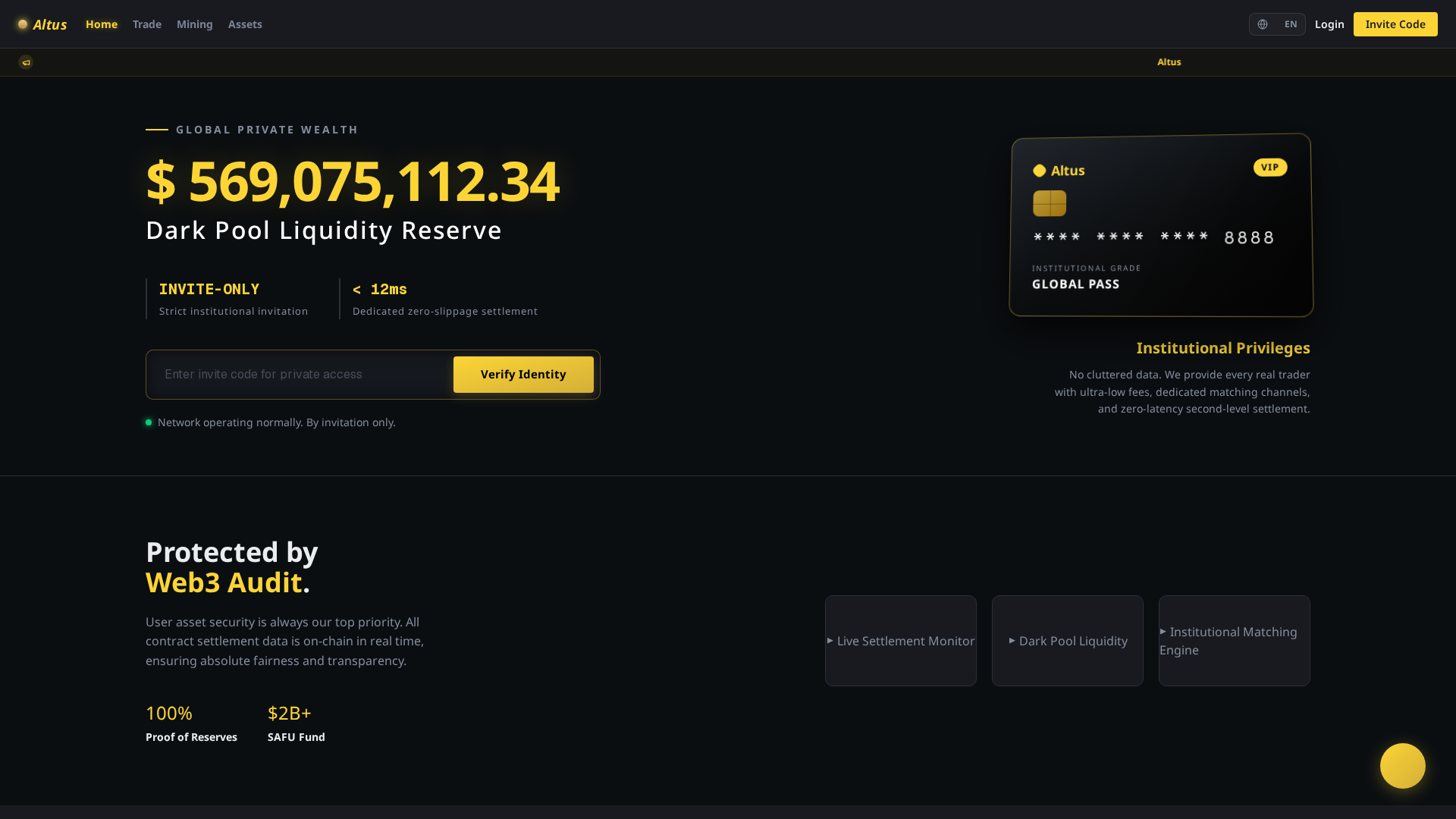Click the GLOBAL PASS card text
The height and width of the screenshot is (819, 1456).
[1075, 284]
